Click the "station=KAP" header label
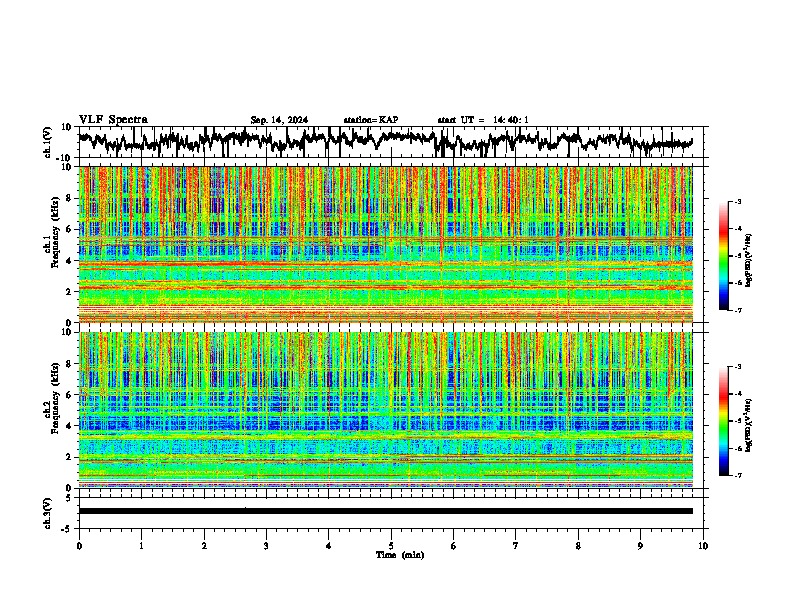 pos(371,120)
